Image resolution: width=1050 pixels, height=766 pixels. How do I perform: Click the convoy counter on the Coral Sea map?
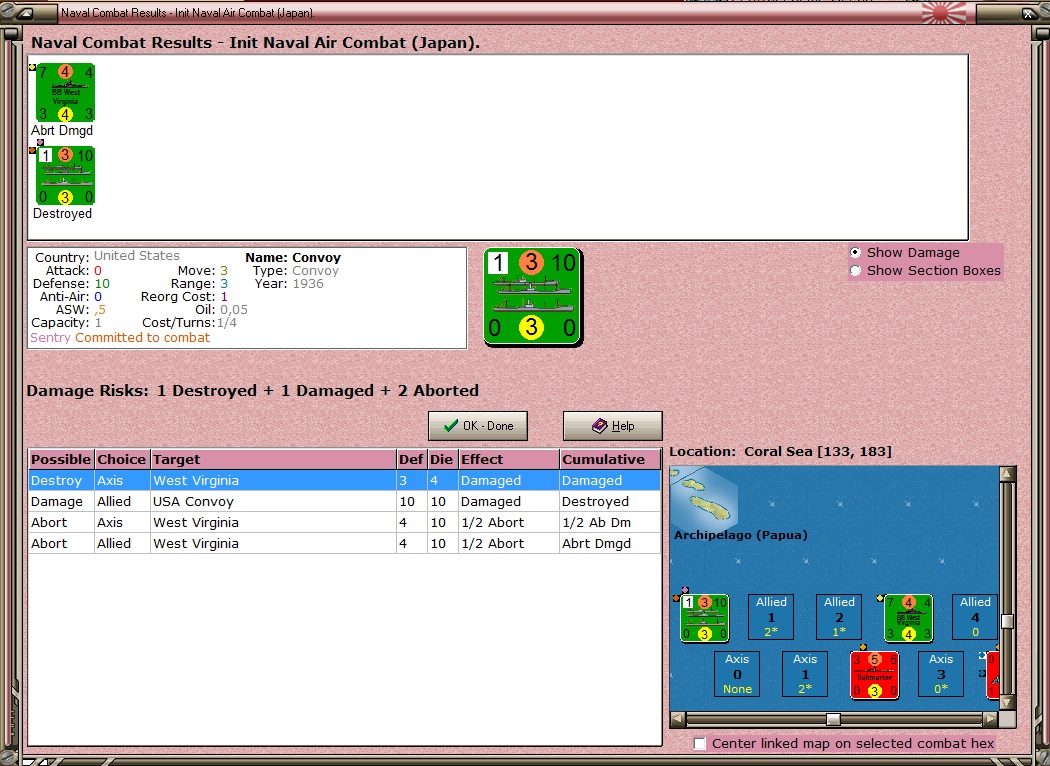point(704,618)
